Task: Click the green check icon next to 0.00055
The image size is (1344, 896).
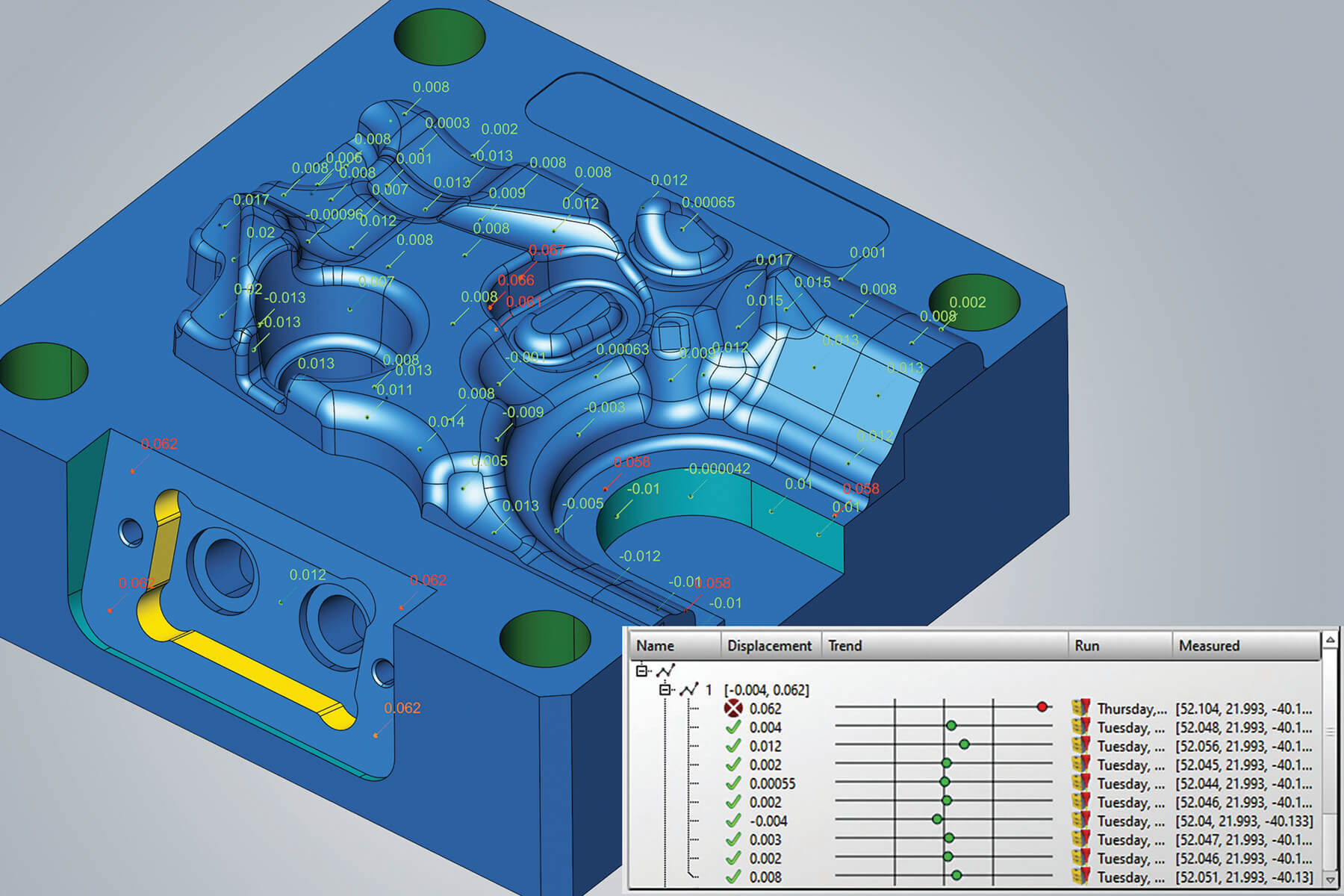Action: coord(732,781)
